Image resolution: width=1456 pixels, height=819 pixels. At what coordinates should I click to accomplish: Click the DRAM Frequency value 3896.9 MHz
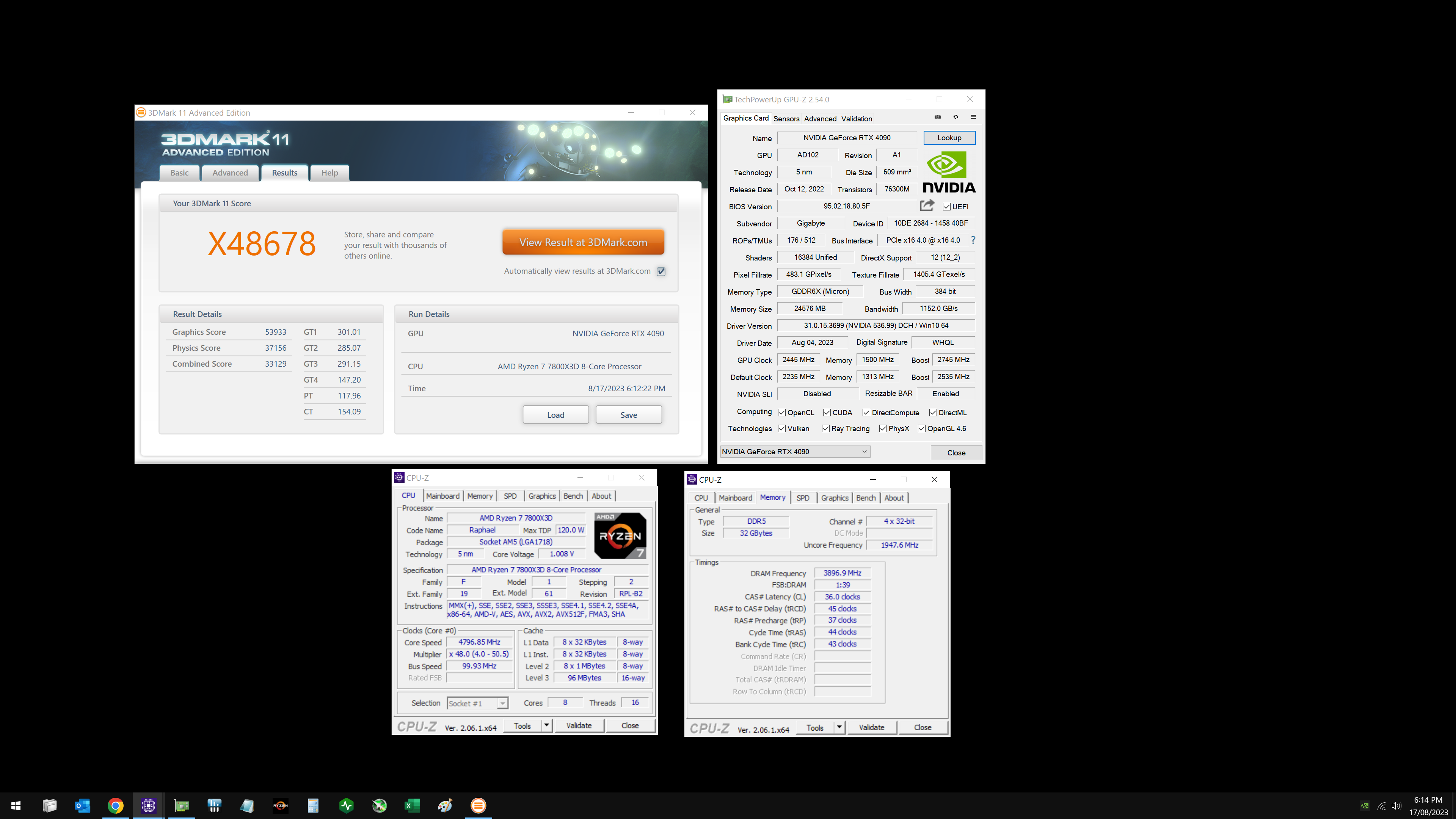click(x=842, y=573)
